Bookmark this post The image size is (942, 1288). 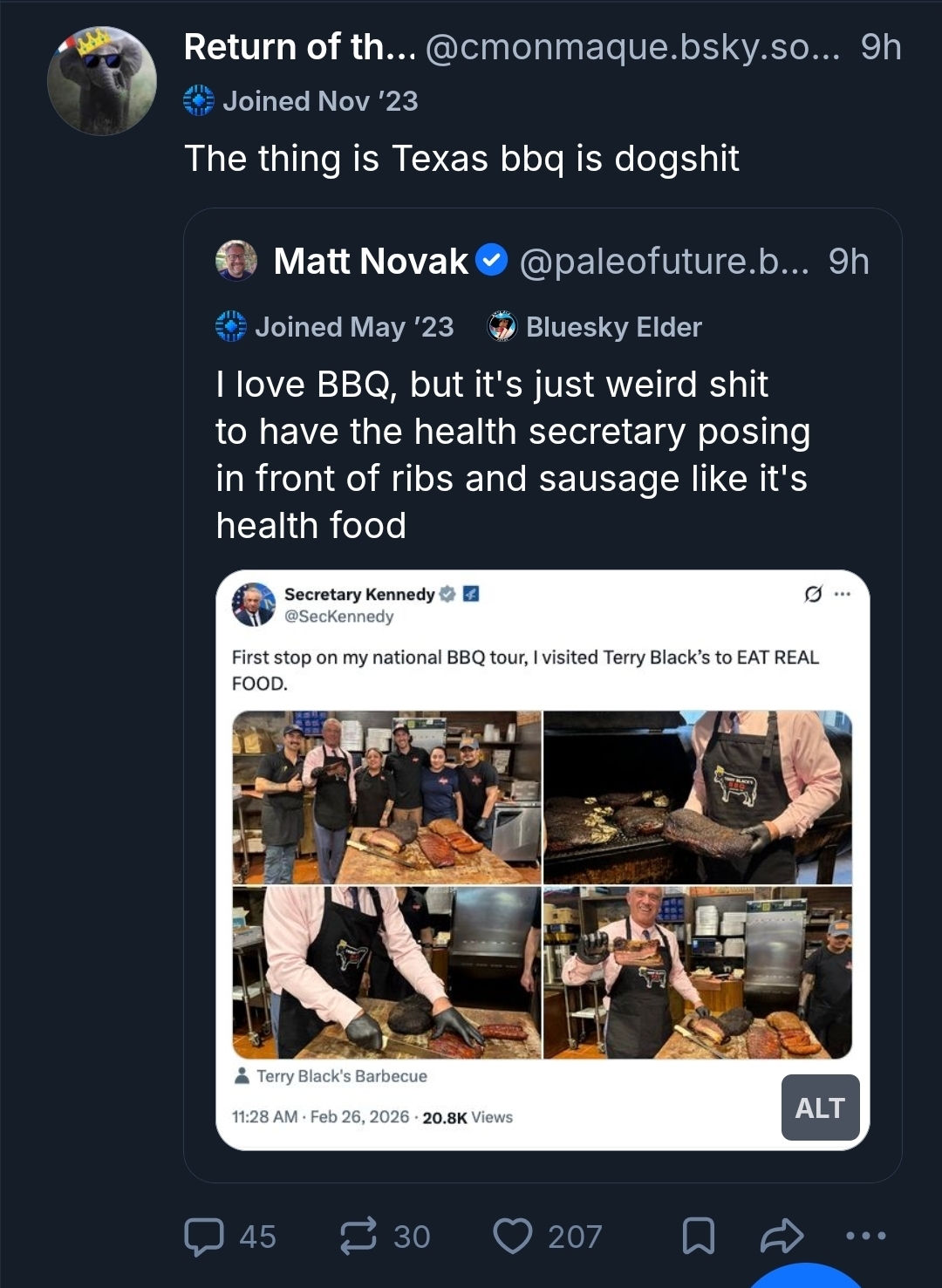tap(698, 1236)
